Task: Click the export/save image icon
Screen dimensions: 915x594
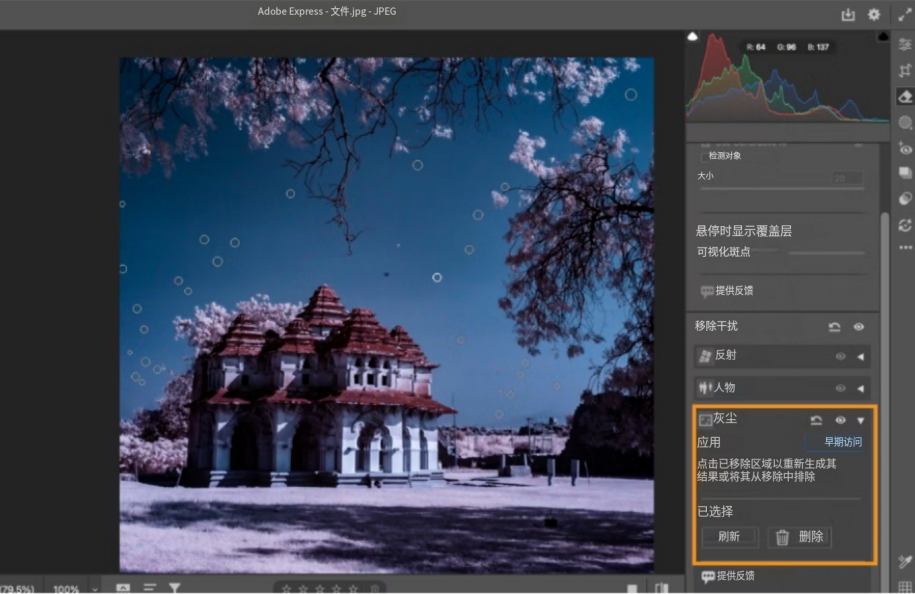Action: coord(848,14)
